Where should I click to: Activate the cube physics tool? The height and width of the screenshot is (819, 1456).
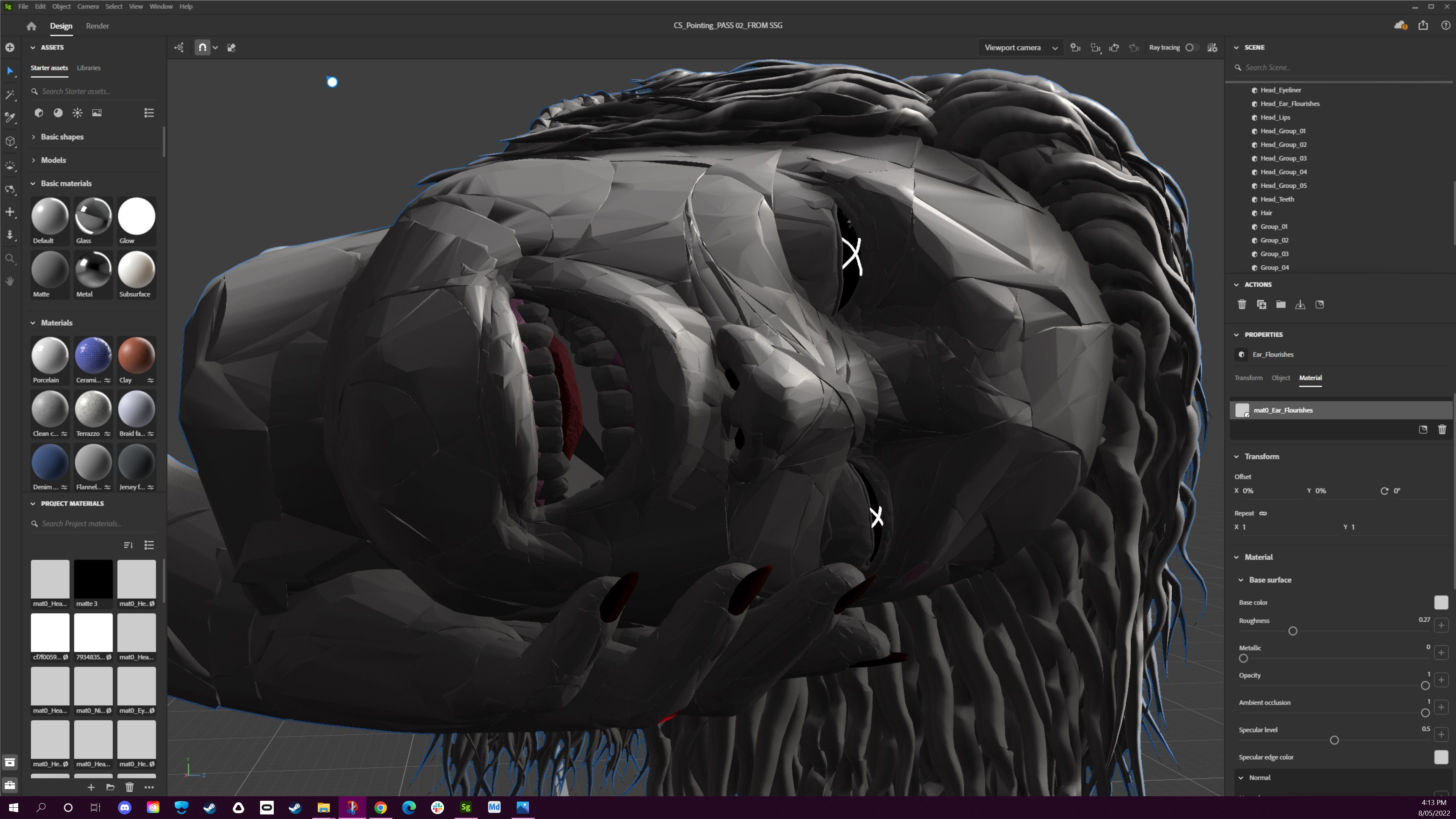point(10,141)
